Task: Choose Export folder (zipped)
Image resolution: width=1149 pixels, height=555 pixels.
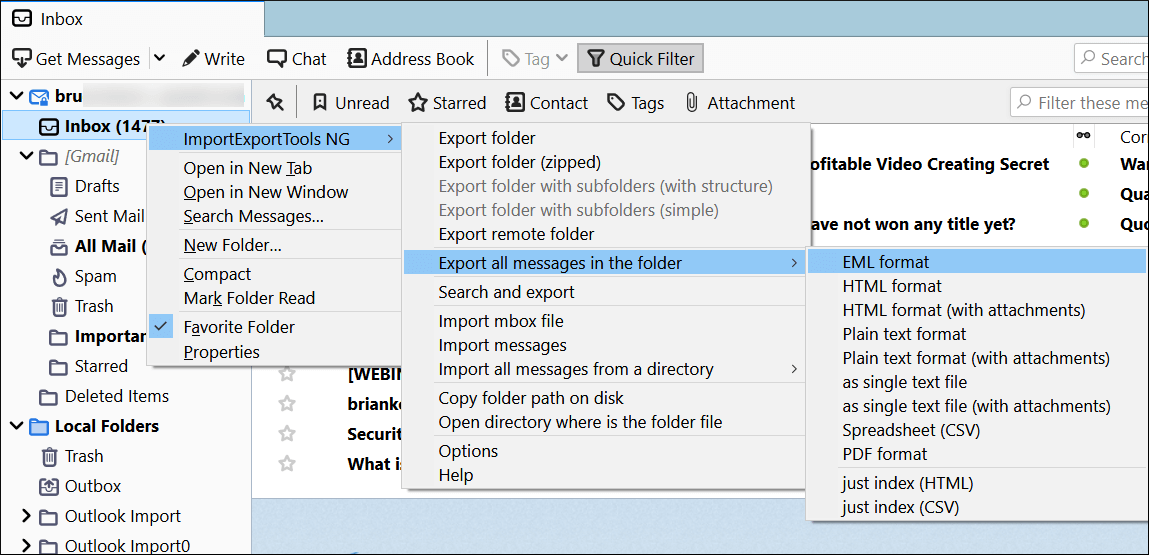Action: click(519, 162)
